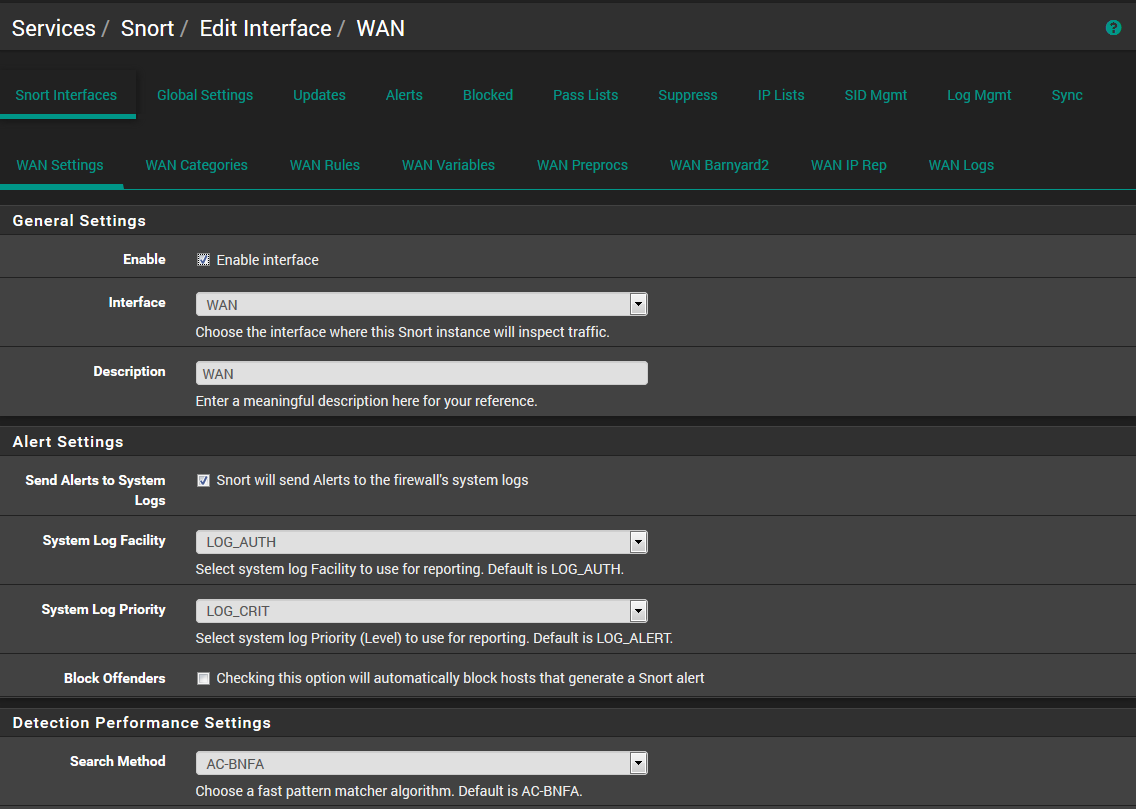Open the WAN Rules sub-tab
Viewport: 1136px width, 809px height.
[x=325, y=165]
